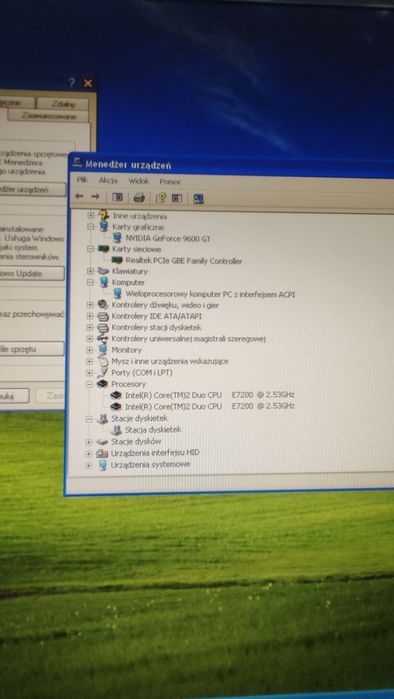
Task: Select Wieloprocesorowy komputer PC z interfejsem ACPI
Action: pos(210,294)
